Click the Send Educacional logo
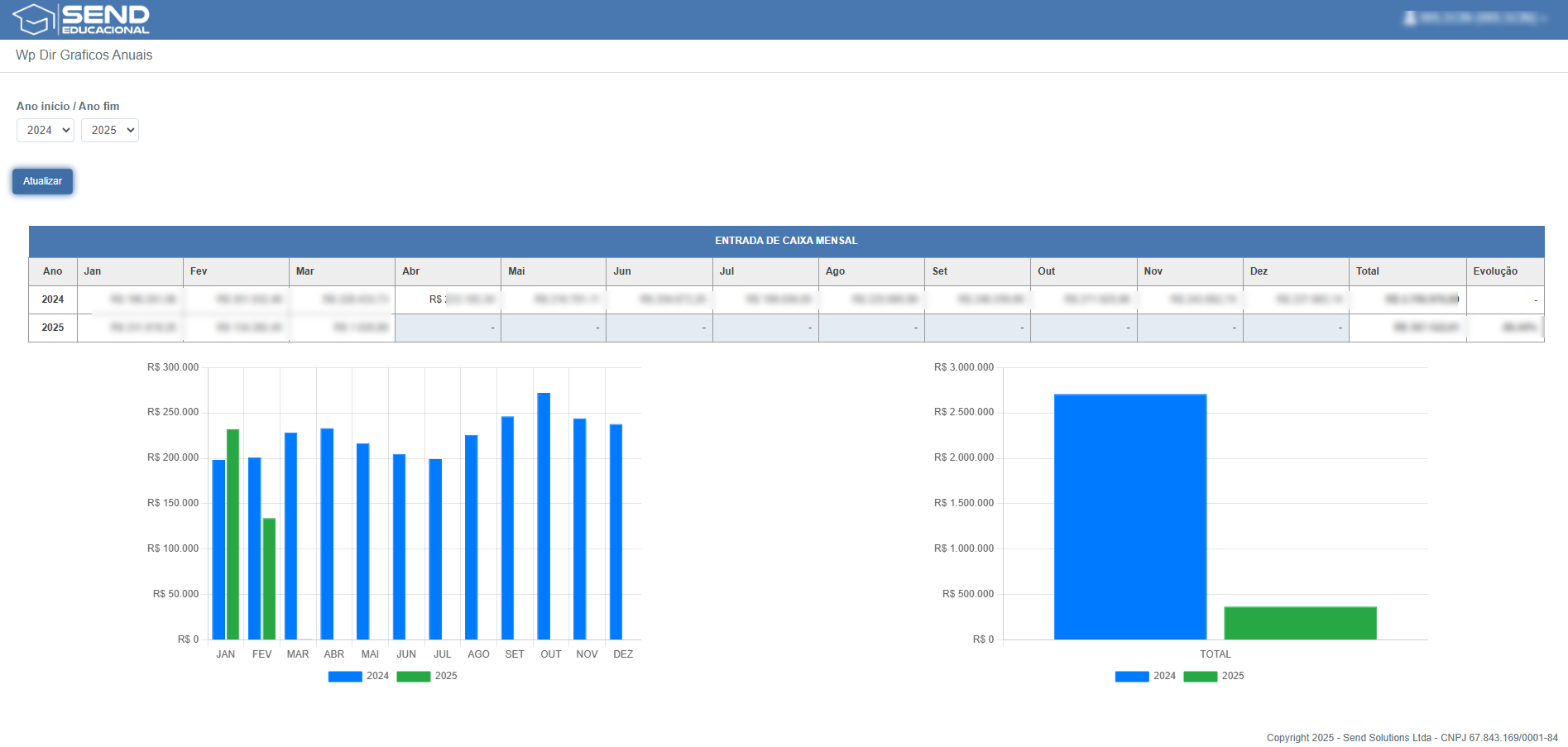Screen dimensions: 1568x747 pos(81,19)
